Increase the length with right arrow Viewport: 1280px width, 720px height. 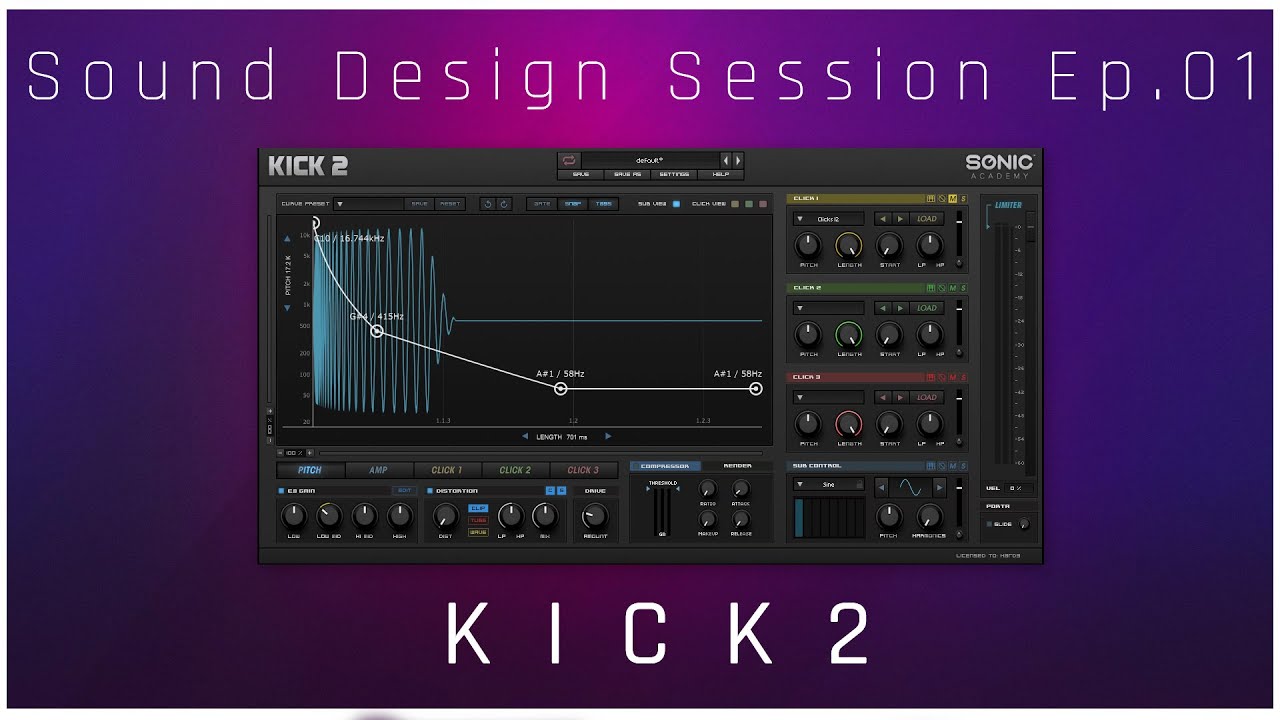[607, 437]
